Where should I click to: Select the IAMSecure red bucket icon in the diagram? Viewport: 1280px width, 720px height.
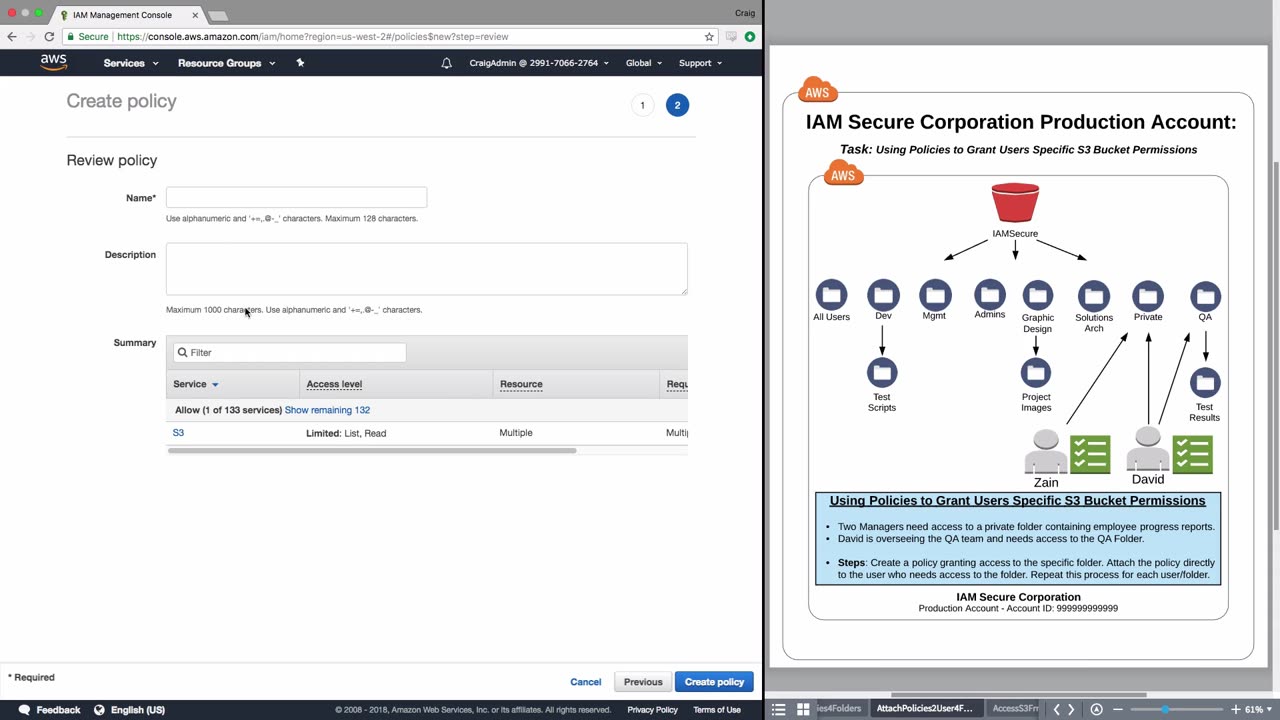(1015, 203)
